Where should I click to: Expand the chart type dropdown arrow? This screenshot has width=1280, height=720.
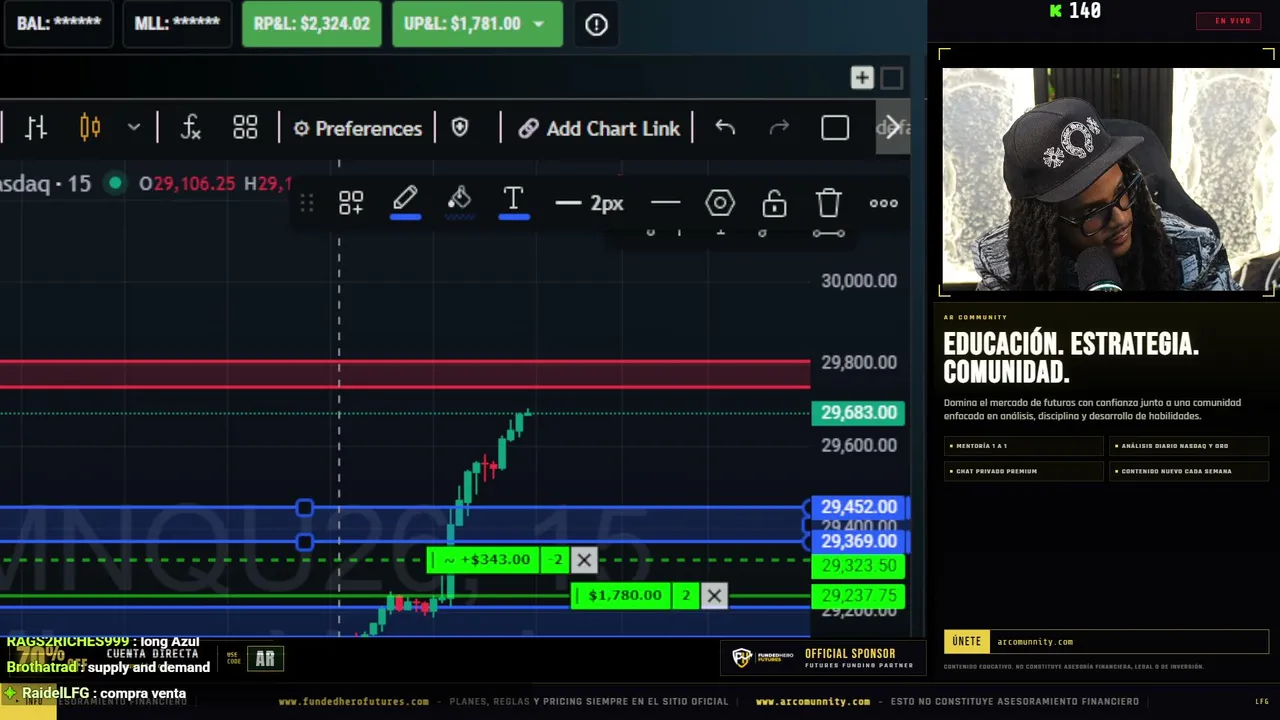coord(134,128)
